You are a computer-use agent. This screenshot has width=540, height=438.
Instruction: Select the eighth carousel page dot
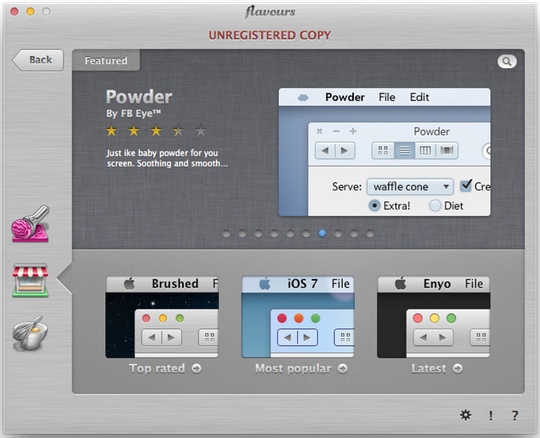[338, 234]
